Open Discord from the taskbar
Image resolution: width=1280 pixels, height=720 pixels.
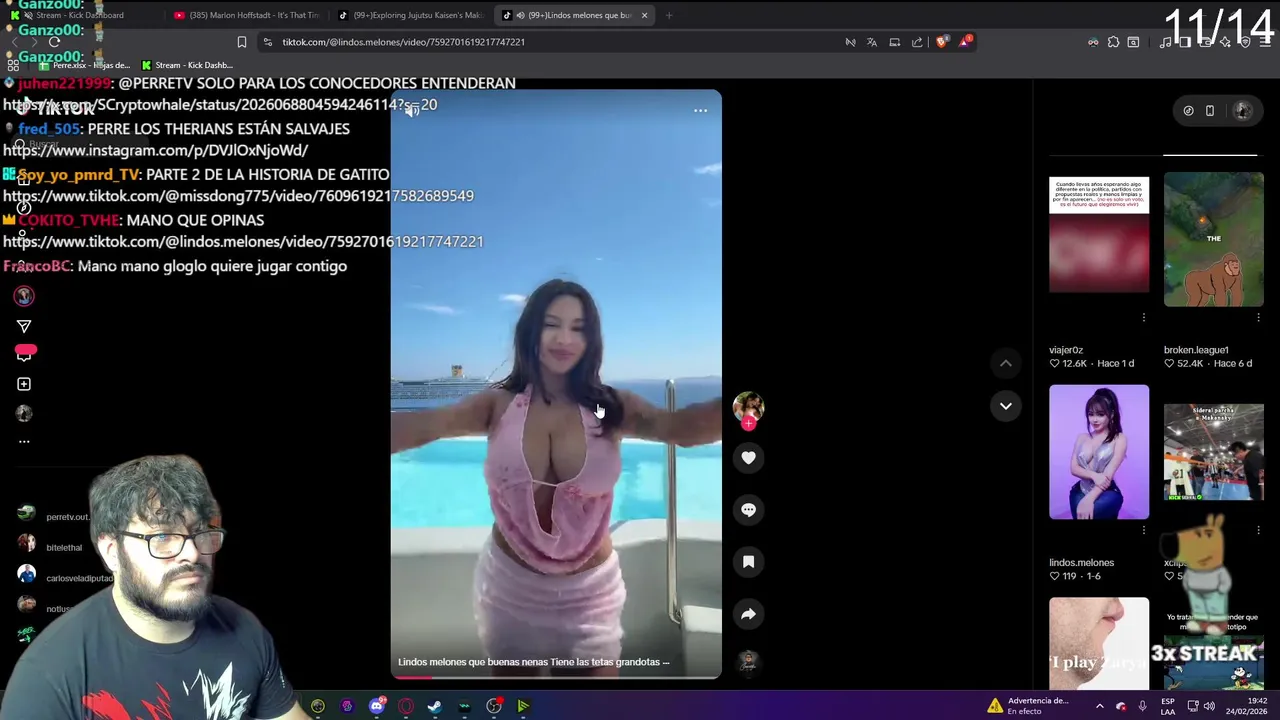point(377,706)
